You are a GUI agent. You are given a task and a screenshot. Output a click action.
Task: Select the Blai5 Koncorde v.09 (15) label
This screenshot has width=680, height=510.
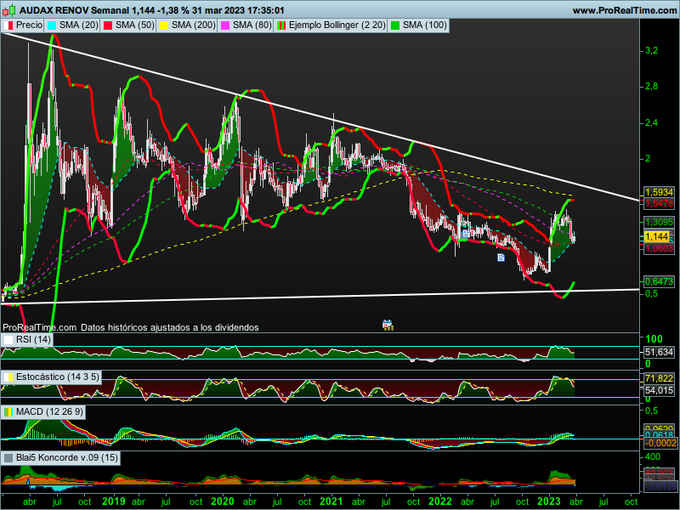pos(67,458)
